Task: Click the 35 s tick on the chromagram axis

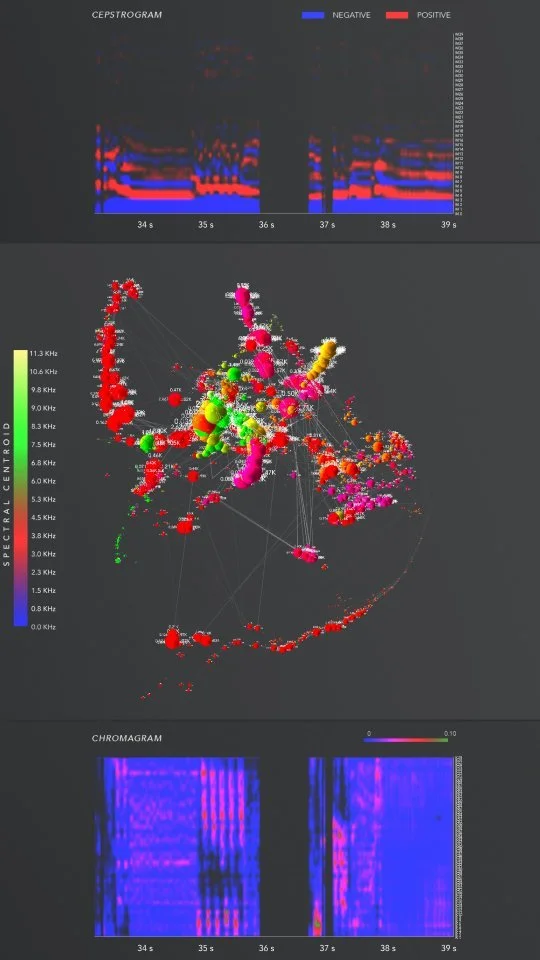Action: click(206, 948)
